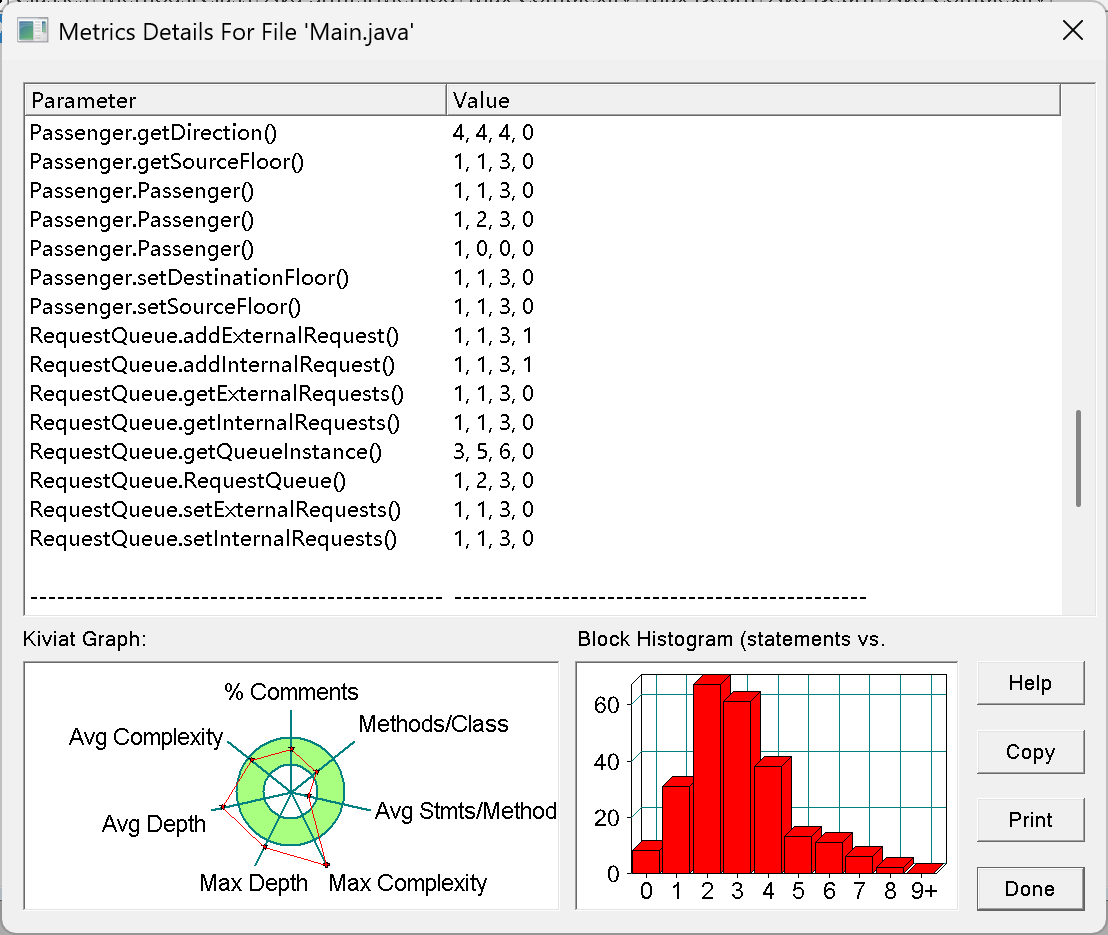Image resolution: width=1108 pixels, height=935 pixels.
Task: Sort by the Value column header
Action: click(753, 100)
